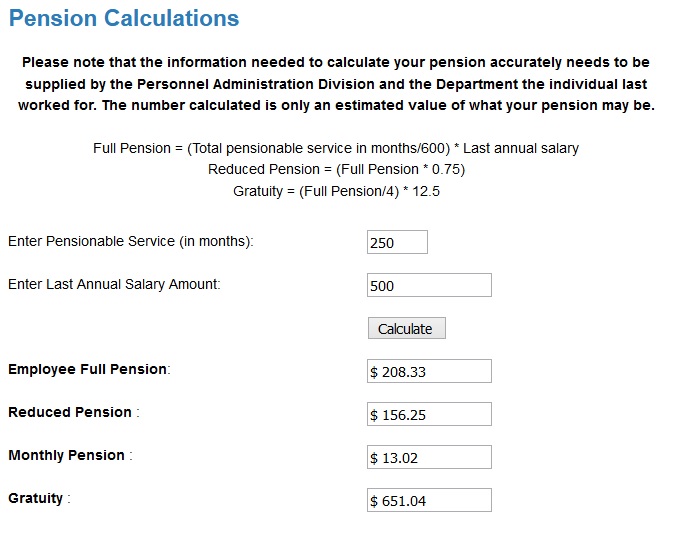Click the 'Enter Pensionable Service (in months)' label
688x546 pixels.
point(131,241)
